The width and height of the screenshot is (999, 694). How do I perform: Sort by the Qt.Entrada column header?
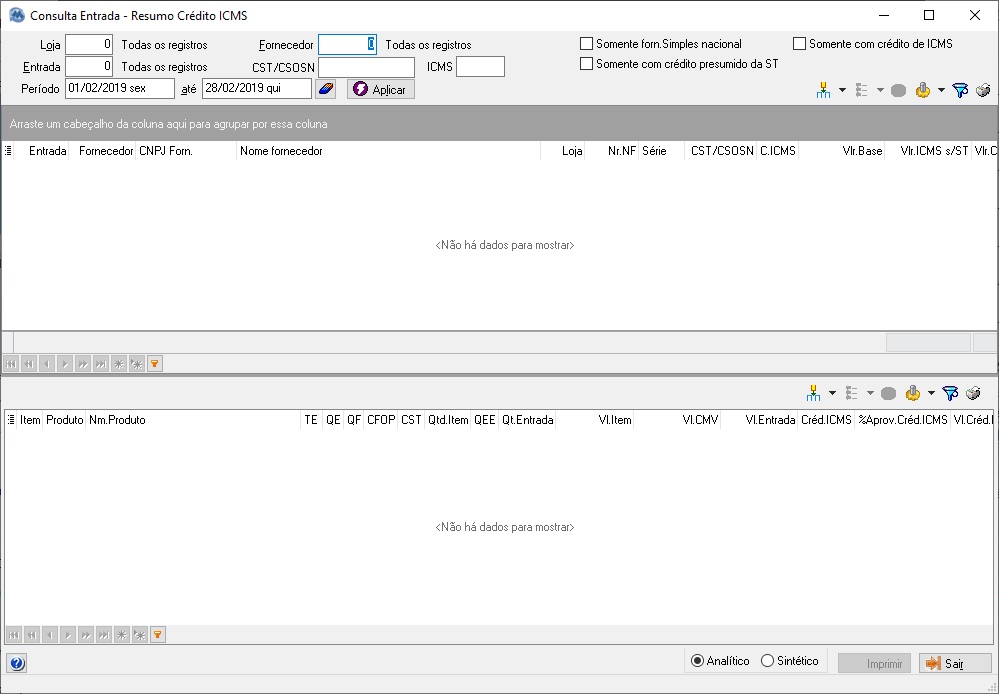[x=527, y=420]
